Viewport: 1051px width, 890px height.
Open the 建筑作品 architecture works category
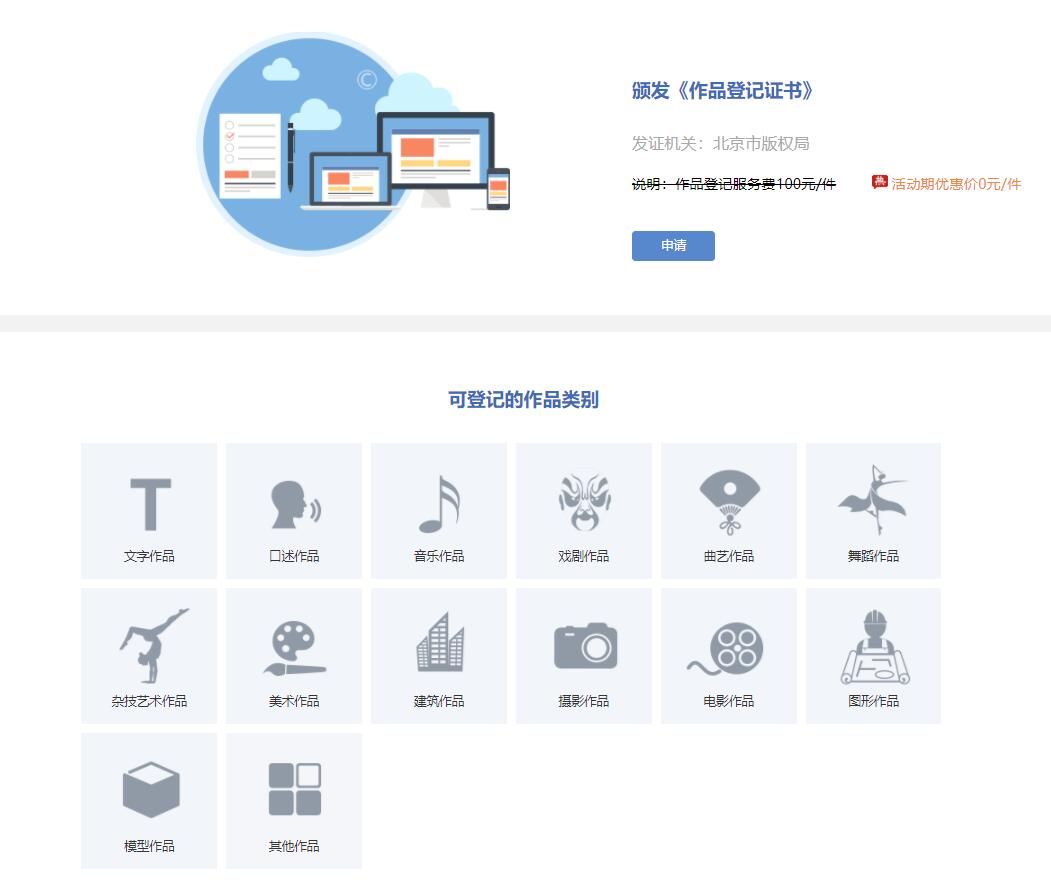(x=438, y=655)
